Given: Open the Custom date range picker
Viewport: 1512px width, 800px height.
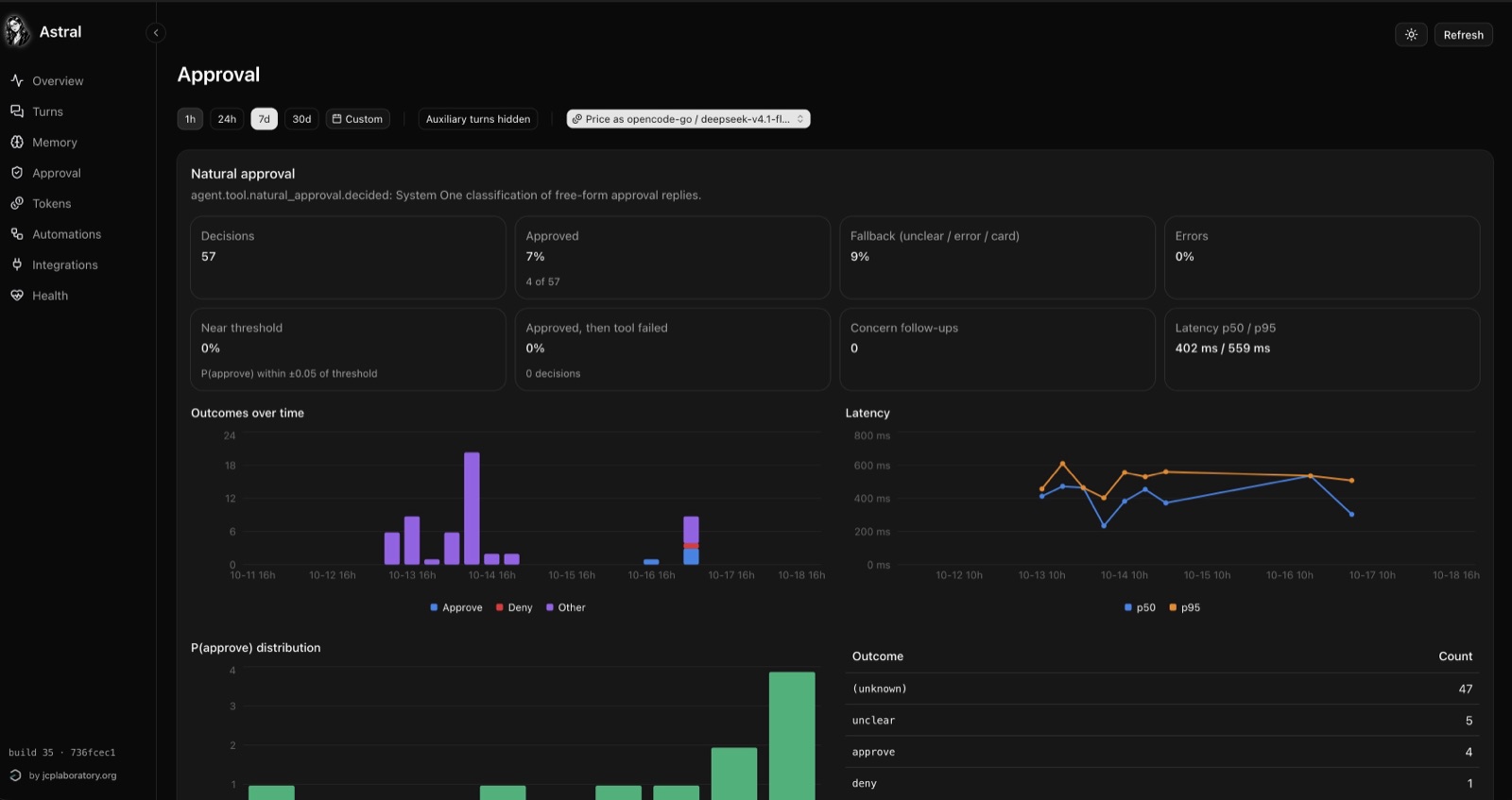Looking at the screenshot, I should tap(357, 119).
